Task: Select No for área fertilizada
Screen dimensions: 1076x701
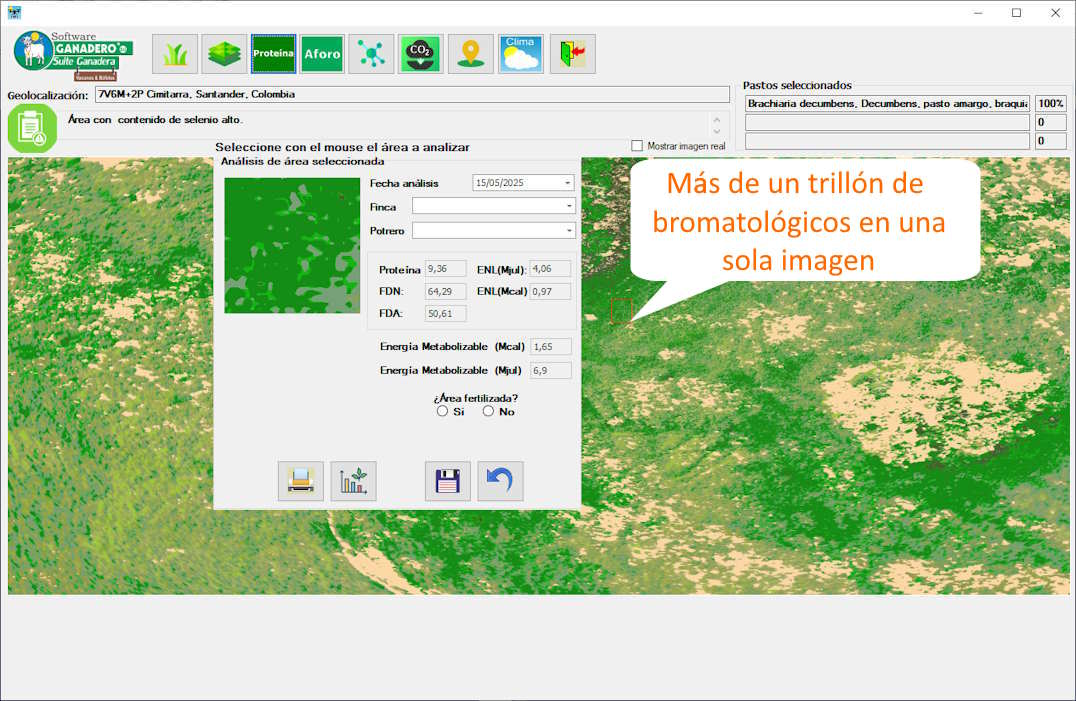Action: (x=488, y=412)
